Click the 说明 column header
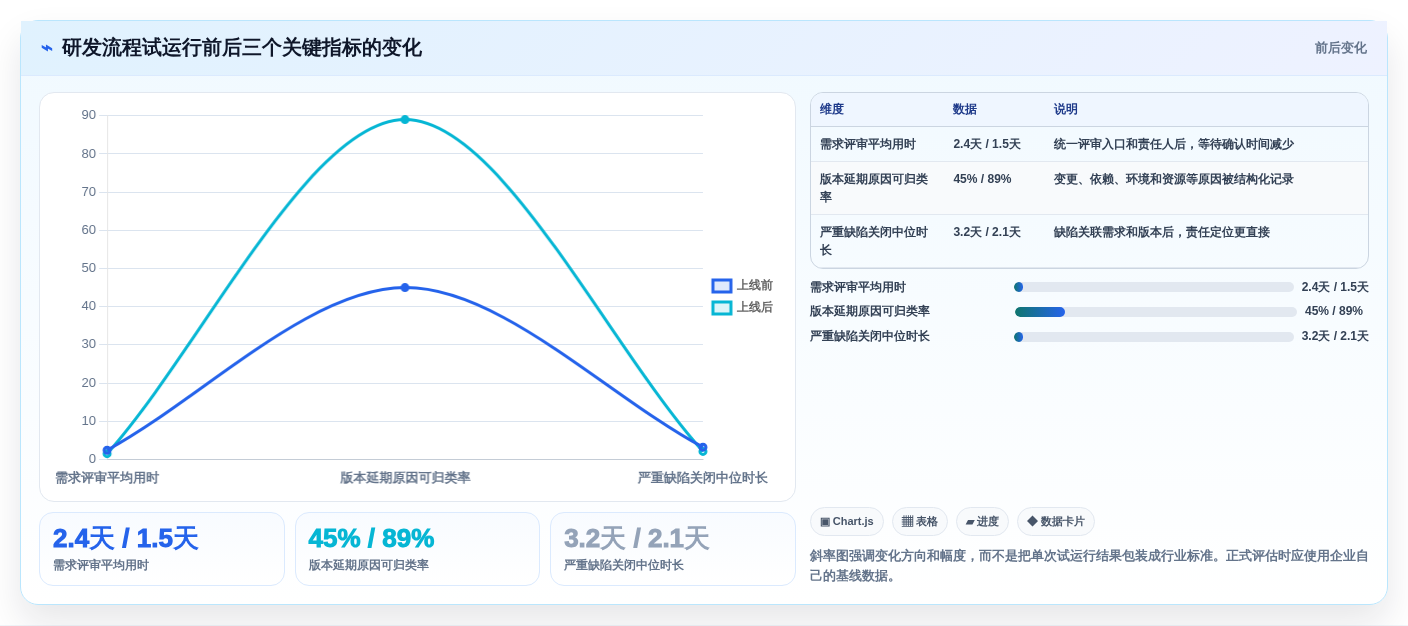Image resolution: width=1408 pixels, height=626 pixels. (x=1066, y=110)
